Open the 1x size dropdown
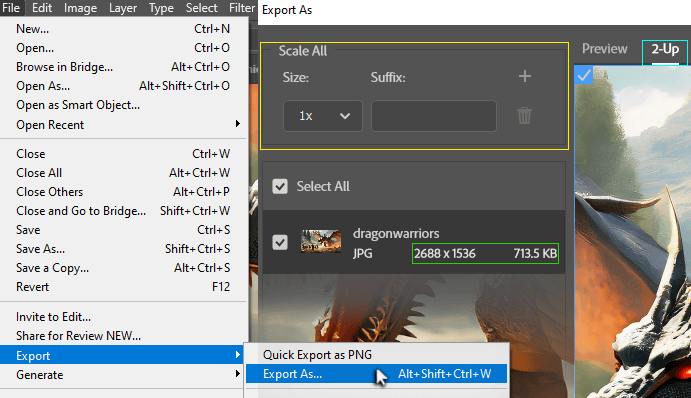The width and height of the screenshot is (691, 398). [323, 116]
